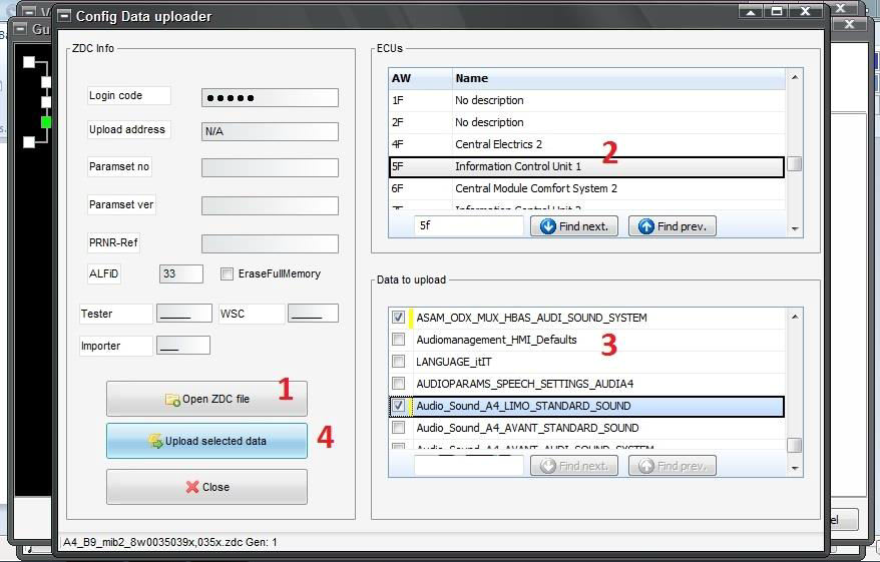Click Upload selected data button
Viewport: 880px width, 562px height.
(207, 441)
